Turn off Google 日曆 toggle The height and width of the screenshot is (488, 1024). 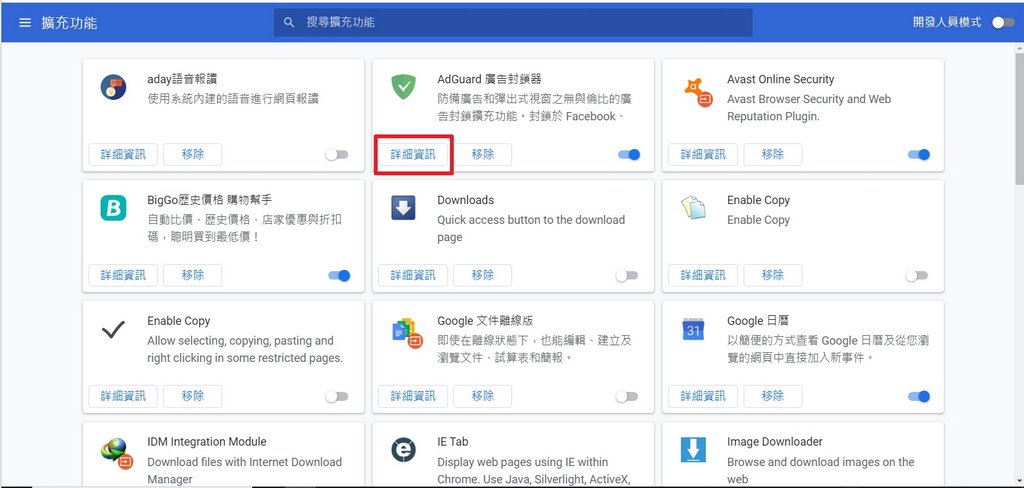pos(918,397)
